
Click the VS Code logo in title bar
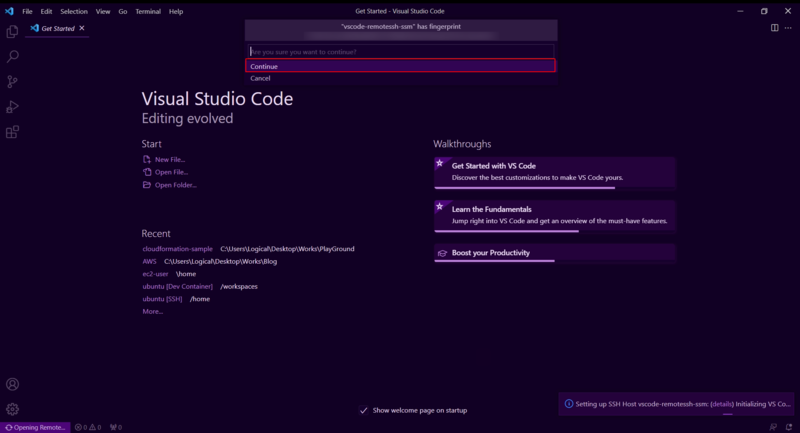[9, 11]
